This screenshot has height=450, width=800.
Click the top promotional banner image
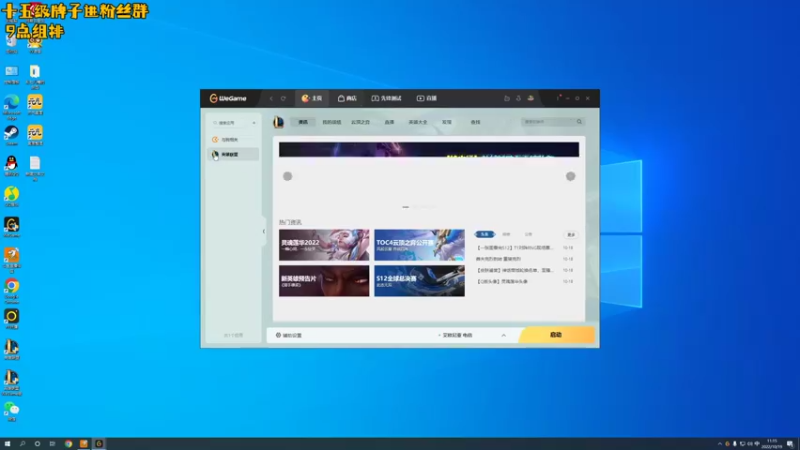click(429, 149)
